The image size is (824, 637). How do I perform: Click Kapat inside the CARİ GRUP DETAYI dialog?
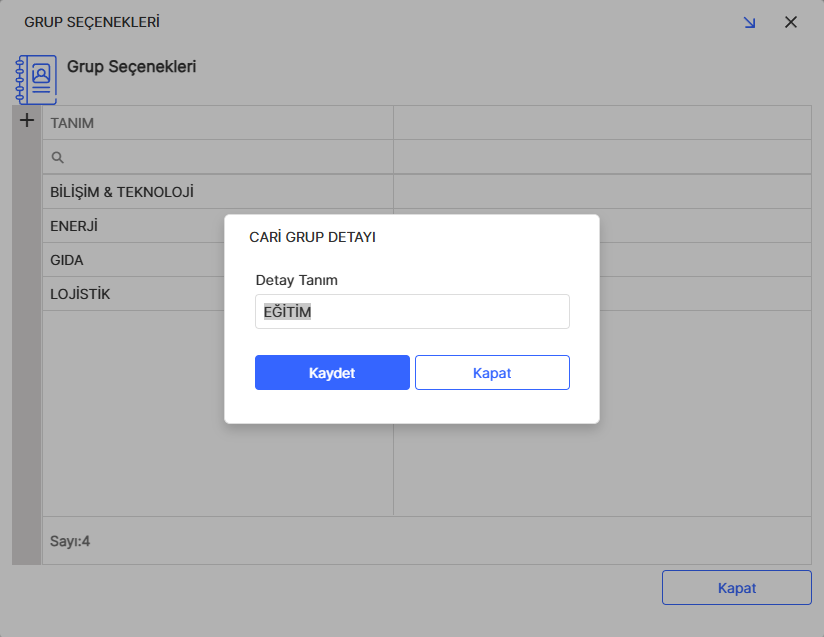[492, 372]
